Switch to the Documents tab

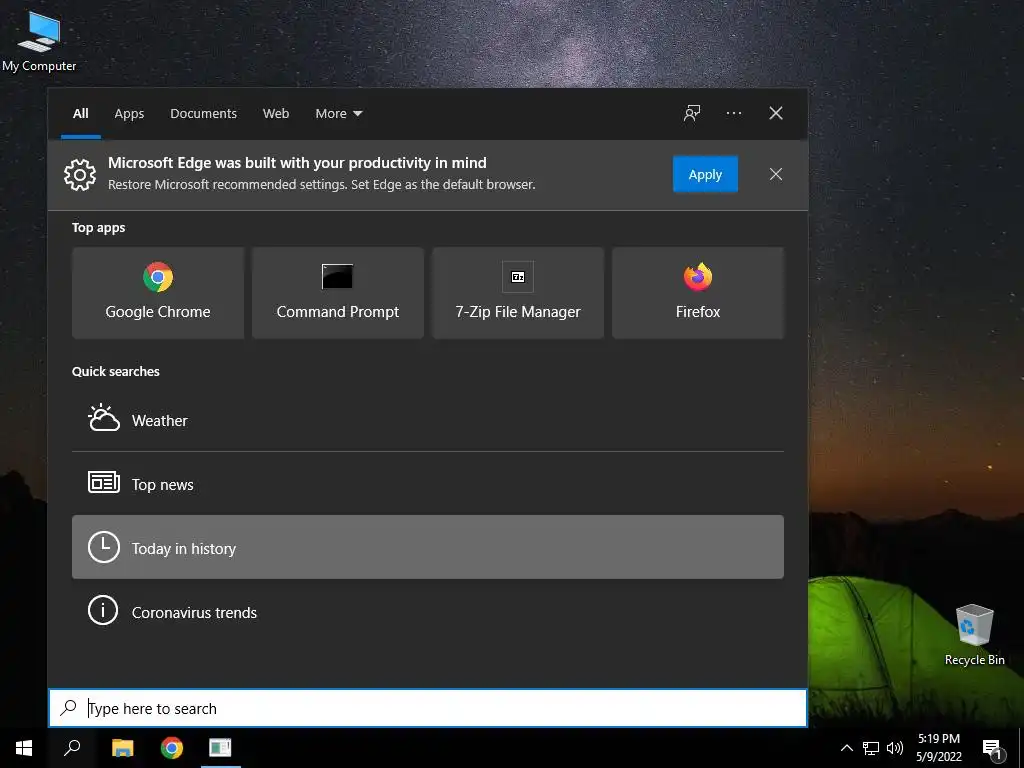pos(203,113)
